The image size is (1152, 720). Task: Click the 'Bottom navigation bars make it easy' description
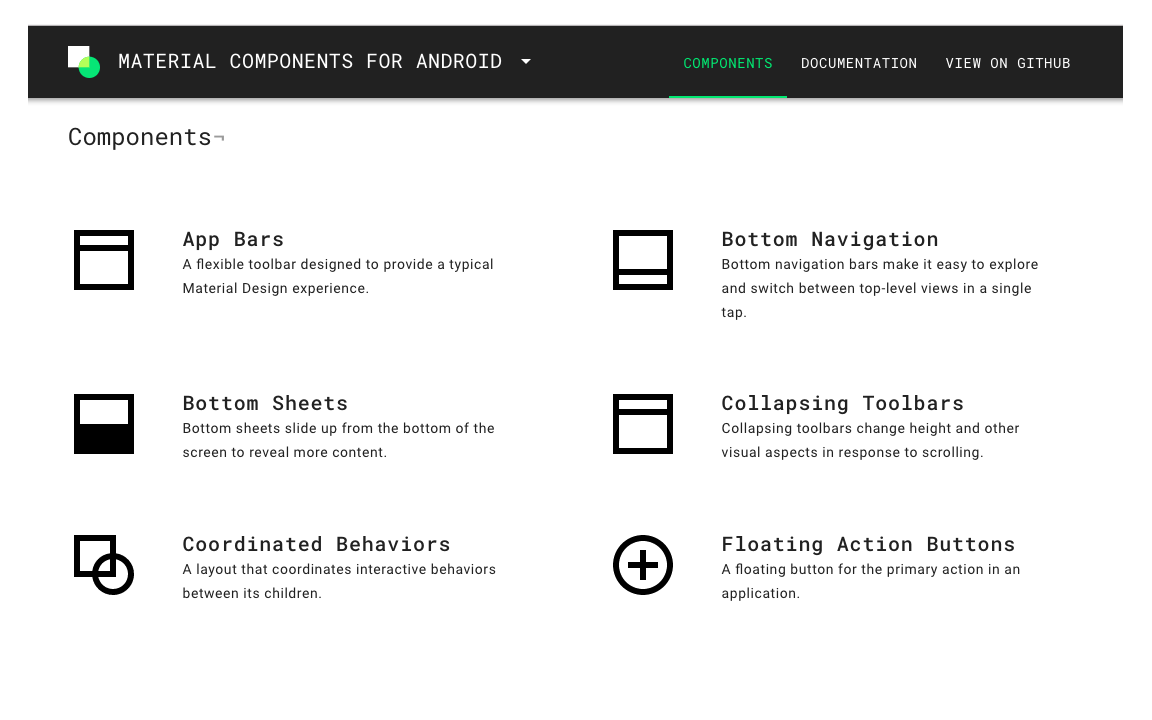point(879,288)
